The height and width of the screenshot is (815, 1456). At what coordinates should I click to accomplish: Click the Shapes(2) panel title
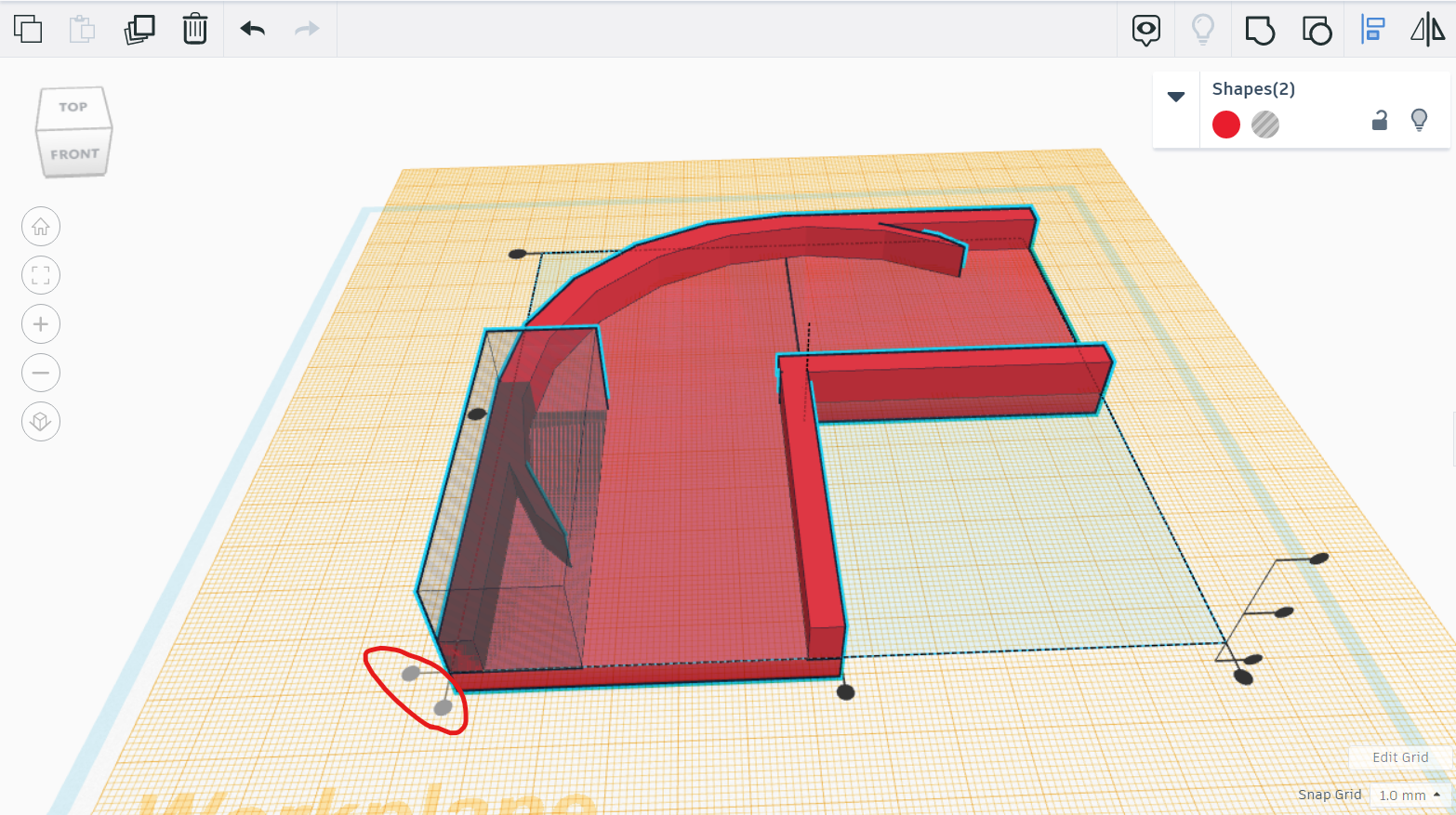click(1253, 89)
